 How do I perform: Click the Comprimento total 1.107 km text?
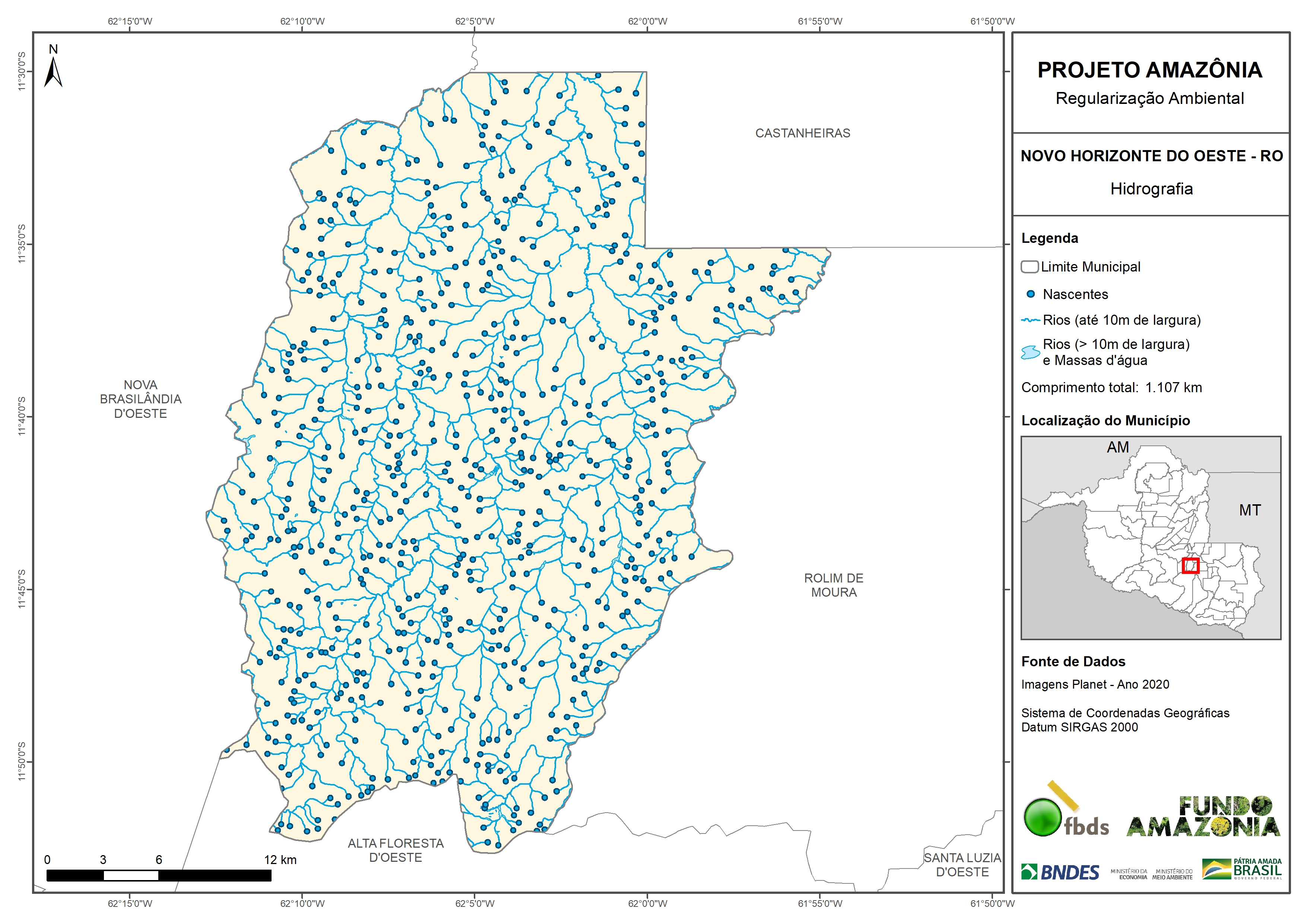1111,388
